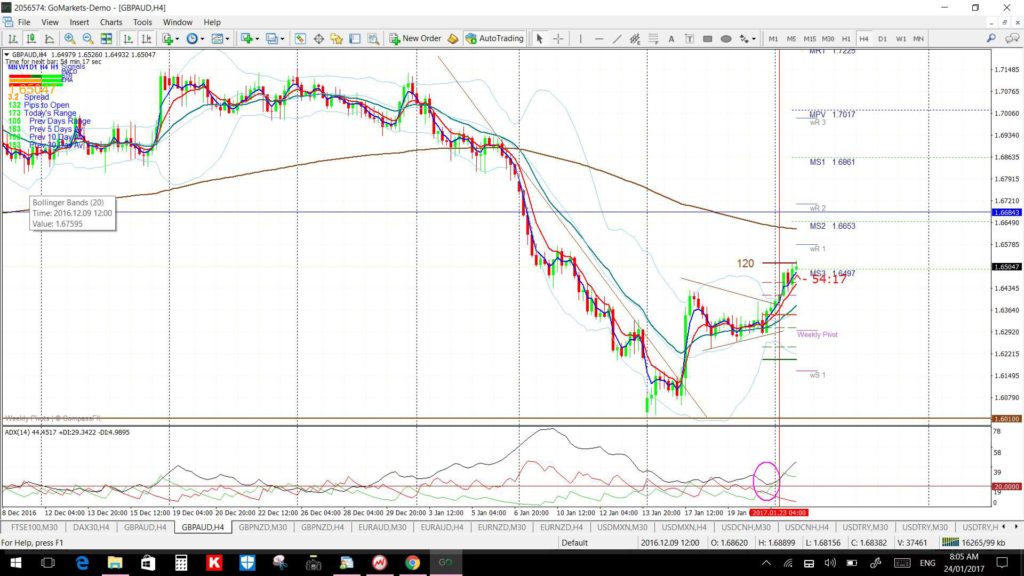
Task: Select the trendline drawing tool
Action: point(616,39)
